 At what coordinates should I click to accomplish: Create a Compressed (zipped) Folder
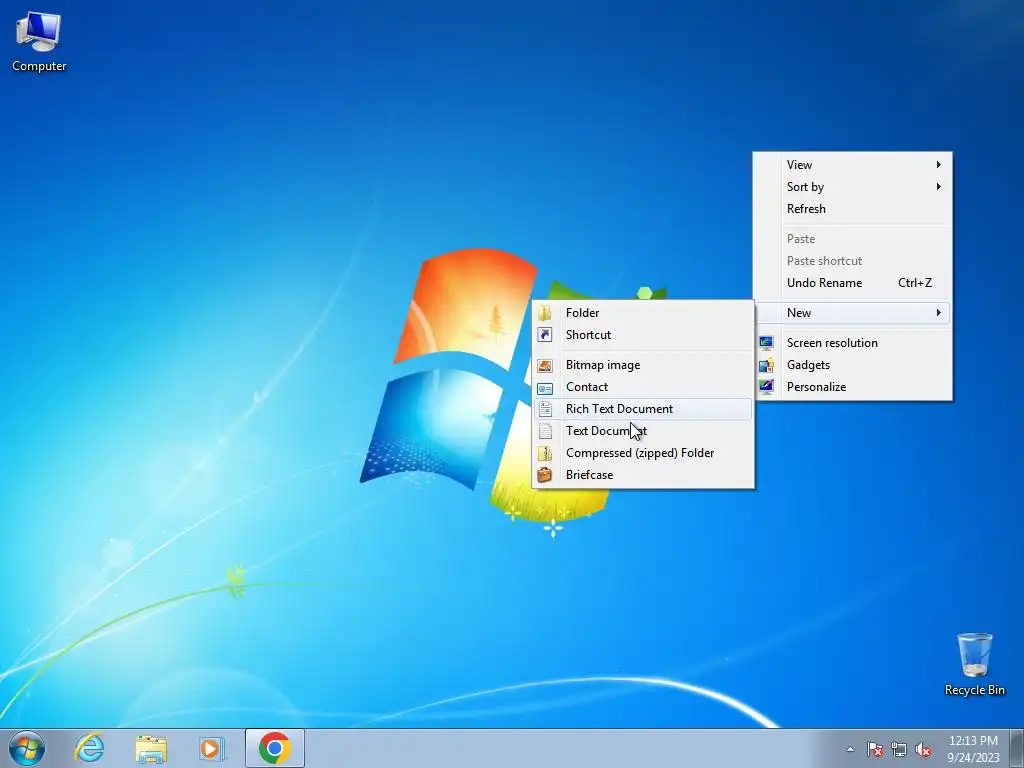(643, 453)
